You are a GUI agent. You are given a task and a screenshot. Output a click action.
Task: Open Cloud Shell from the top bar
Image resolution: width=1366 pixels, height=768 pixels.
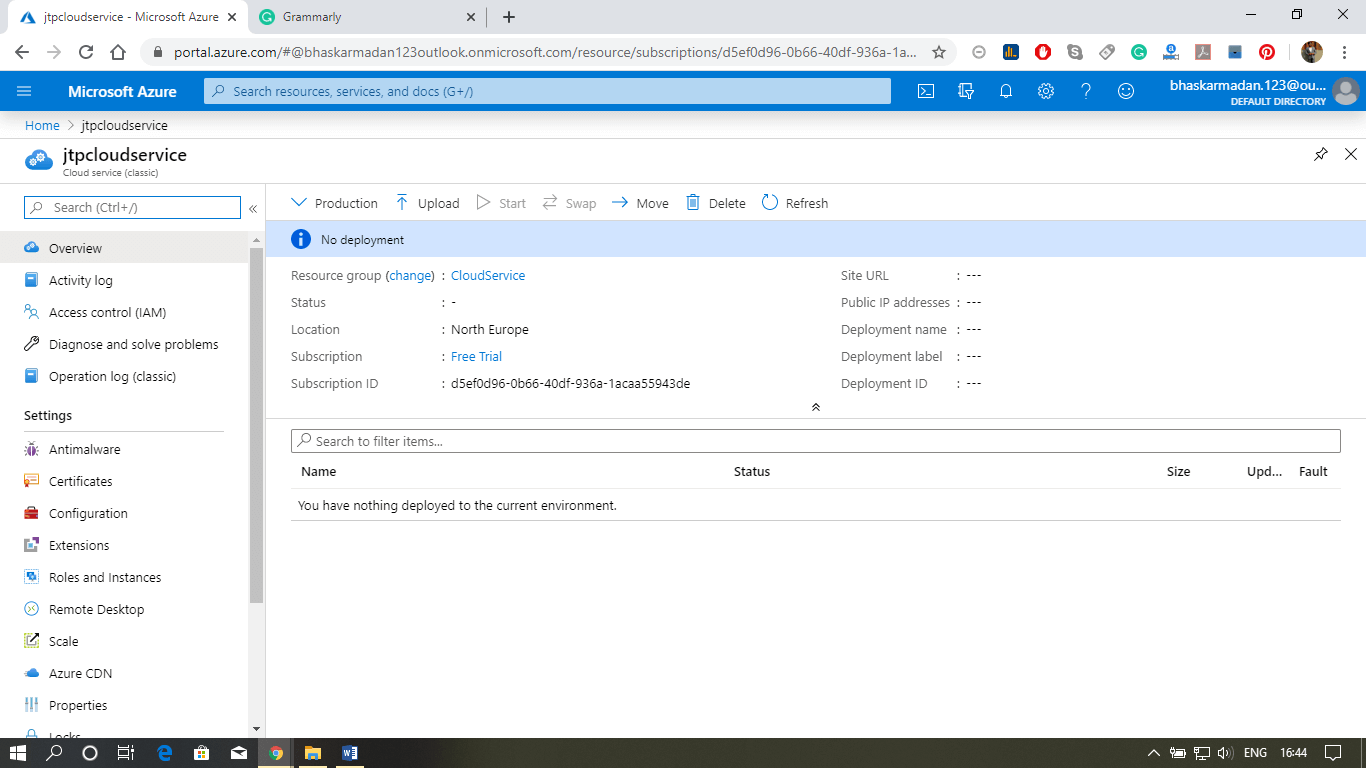tap(926, 91)
